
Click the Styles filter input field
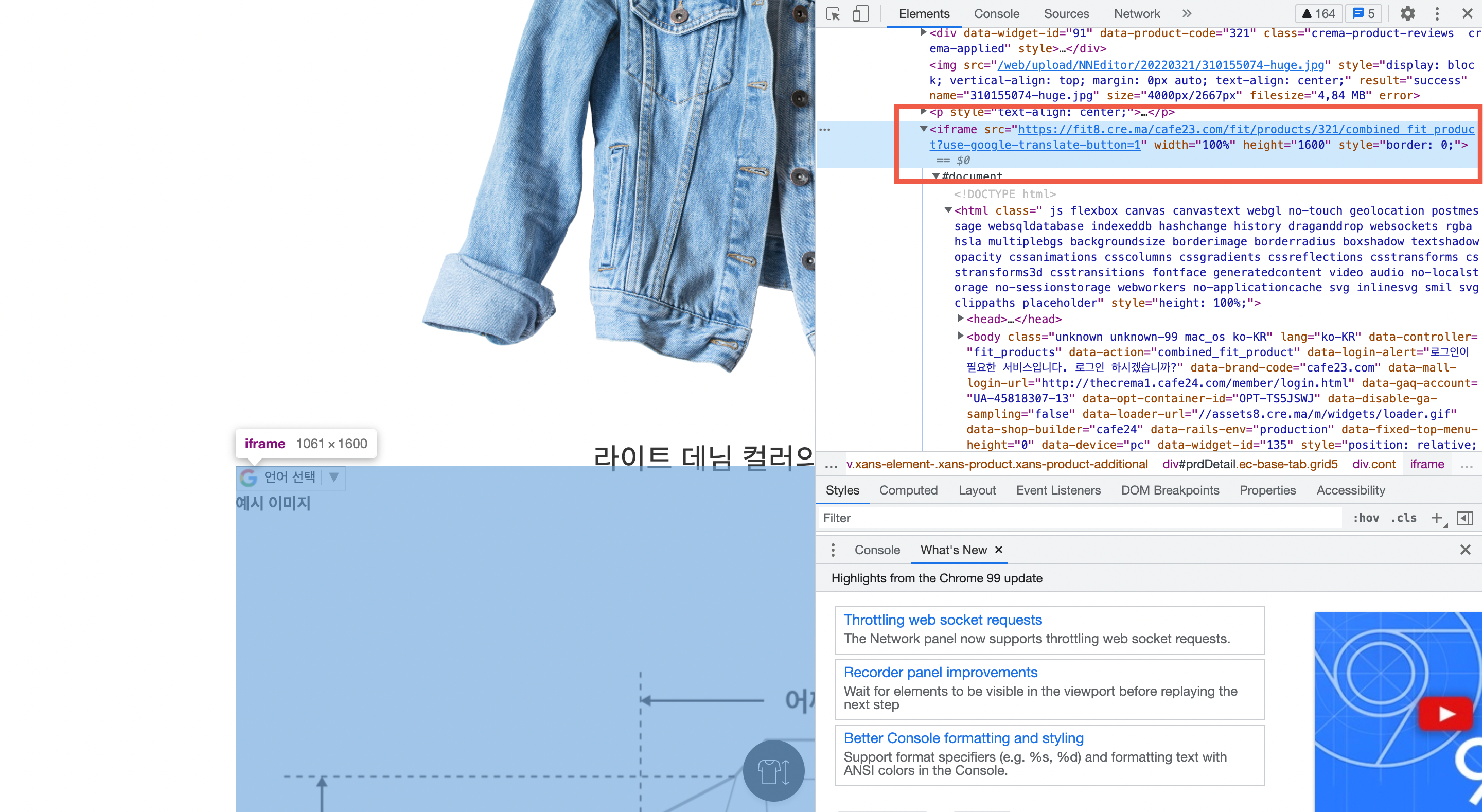tap(1036, 518)
